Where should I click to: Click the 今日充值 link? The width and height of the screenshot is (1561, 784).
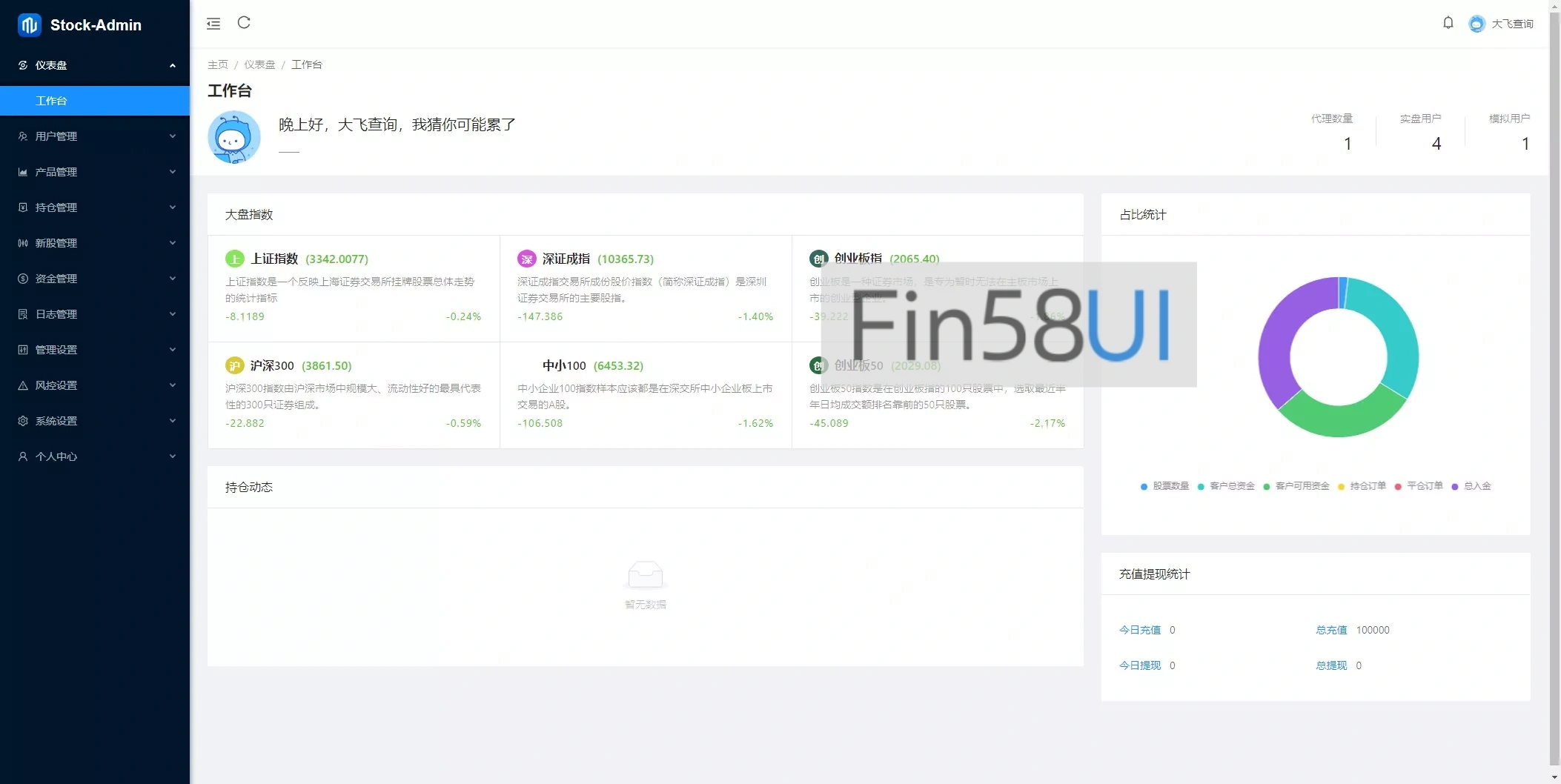1139,630
